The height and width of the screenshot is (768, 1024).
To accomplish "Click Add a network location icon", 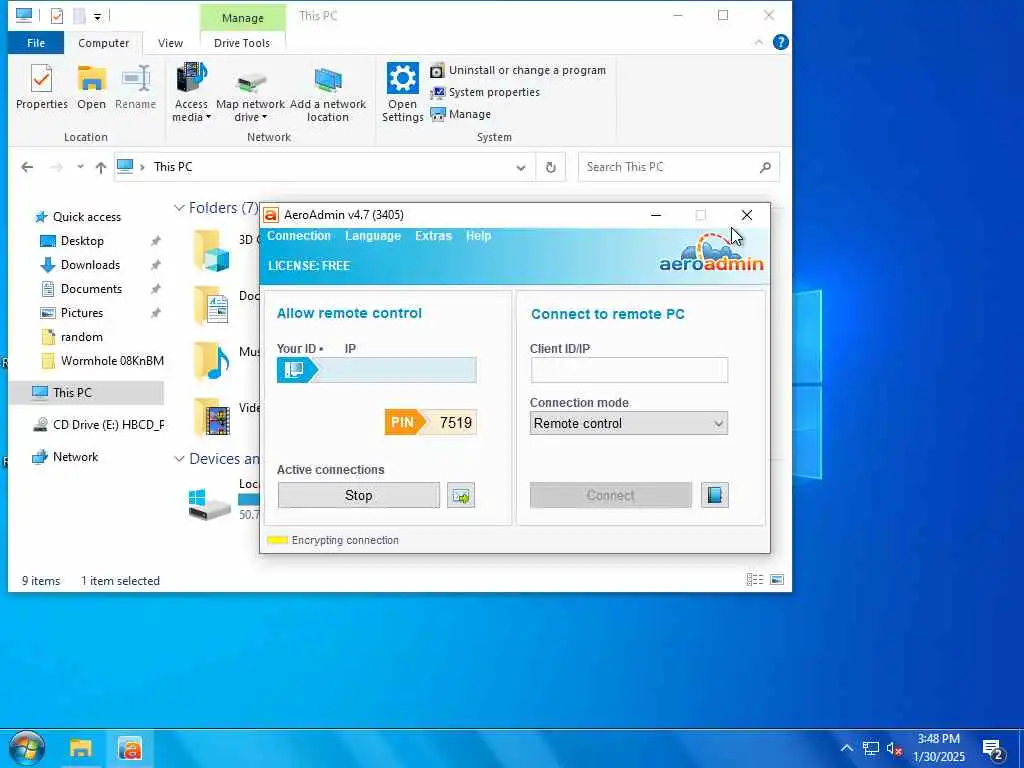I will click(x=328, y=93).
